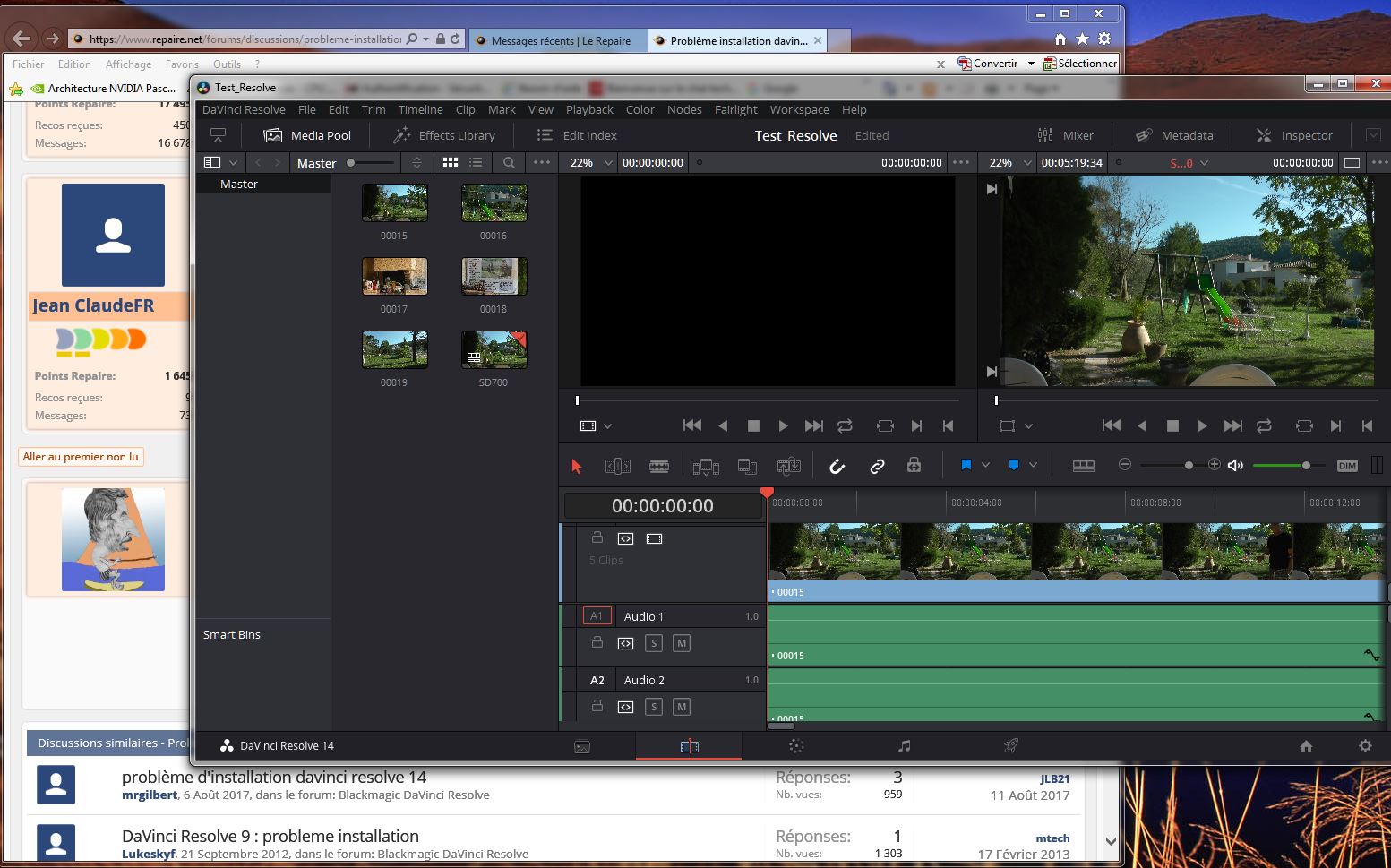The width and height of the screenshot is (1391, 868).
Task: Open the Inspector panel
Action: [x=1293, y=135]
